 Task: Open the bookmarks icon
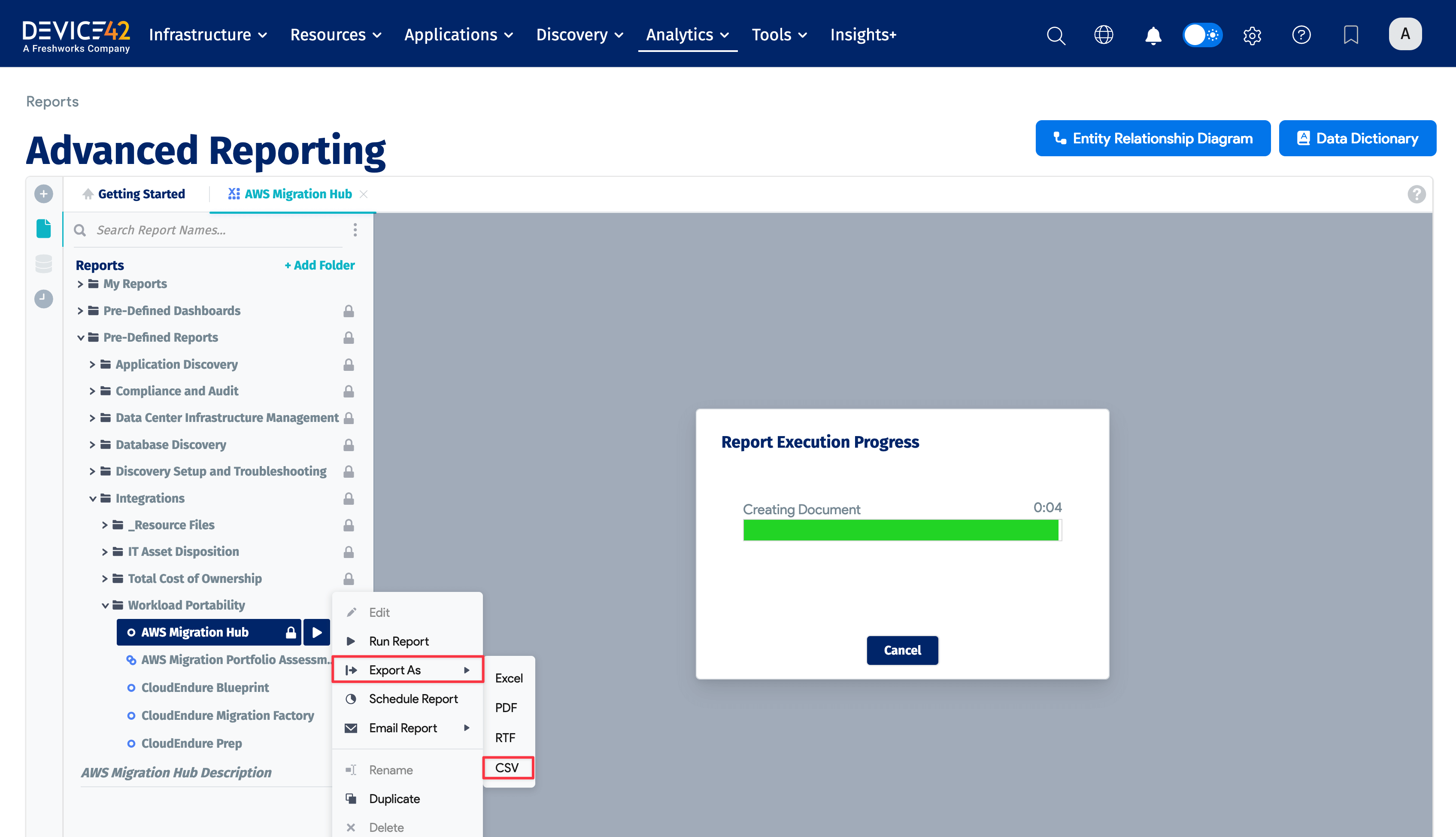1351,35
